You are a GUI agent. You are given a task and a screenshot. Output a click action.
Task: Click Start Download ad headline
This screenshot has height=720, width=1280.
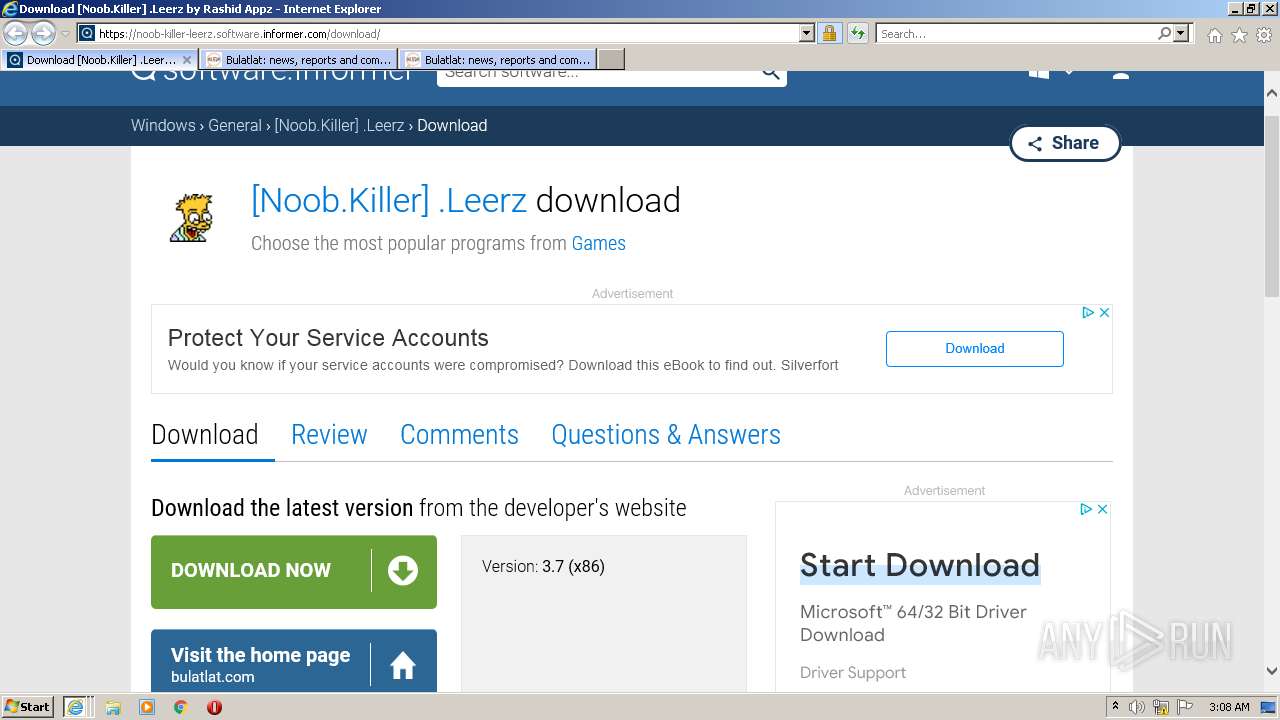tap(920, 566)
